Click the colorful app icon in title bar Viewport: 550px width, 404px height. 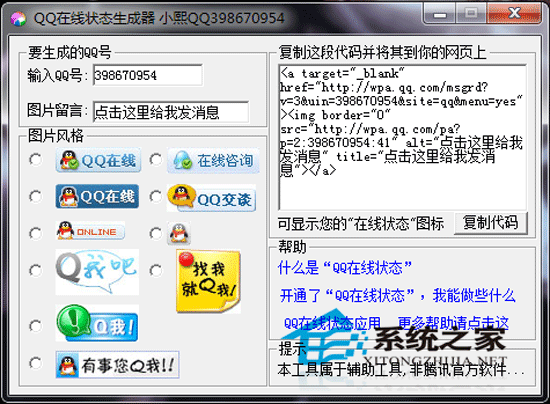18,19
